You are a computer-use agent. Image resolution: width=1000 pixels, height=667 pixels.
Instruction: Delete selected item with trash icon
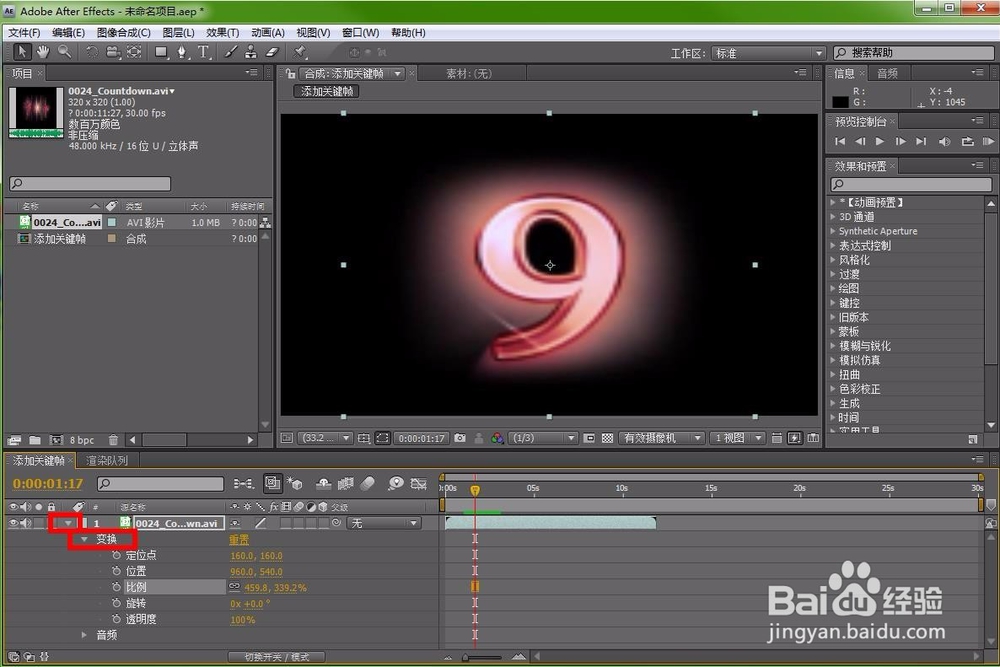113,440
